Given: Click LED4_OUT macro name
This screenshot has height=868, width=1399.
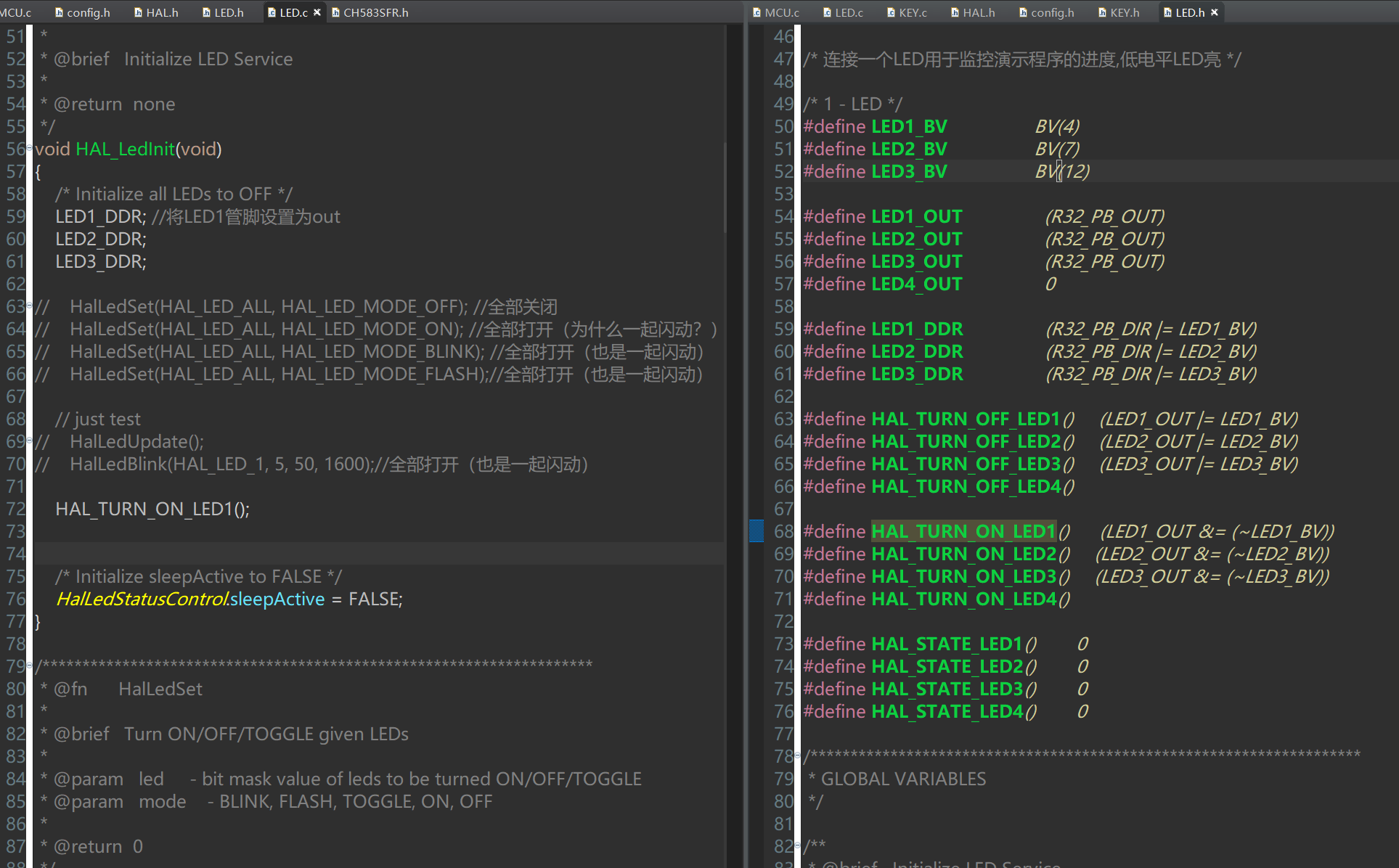Looking at the screenshot, I should [916, 284].
